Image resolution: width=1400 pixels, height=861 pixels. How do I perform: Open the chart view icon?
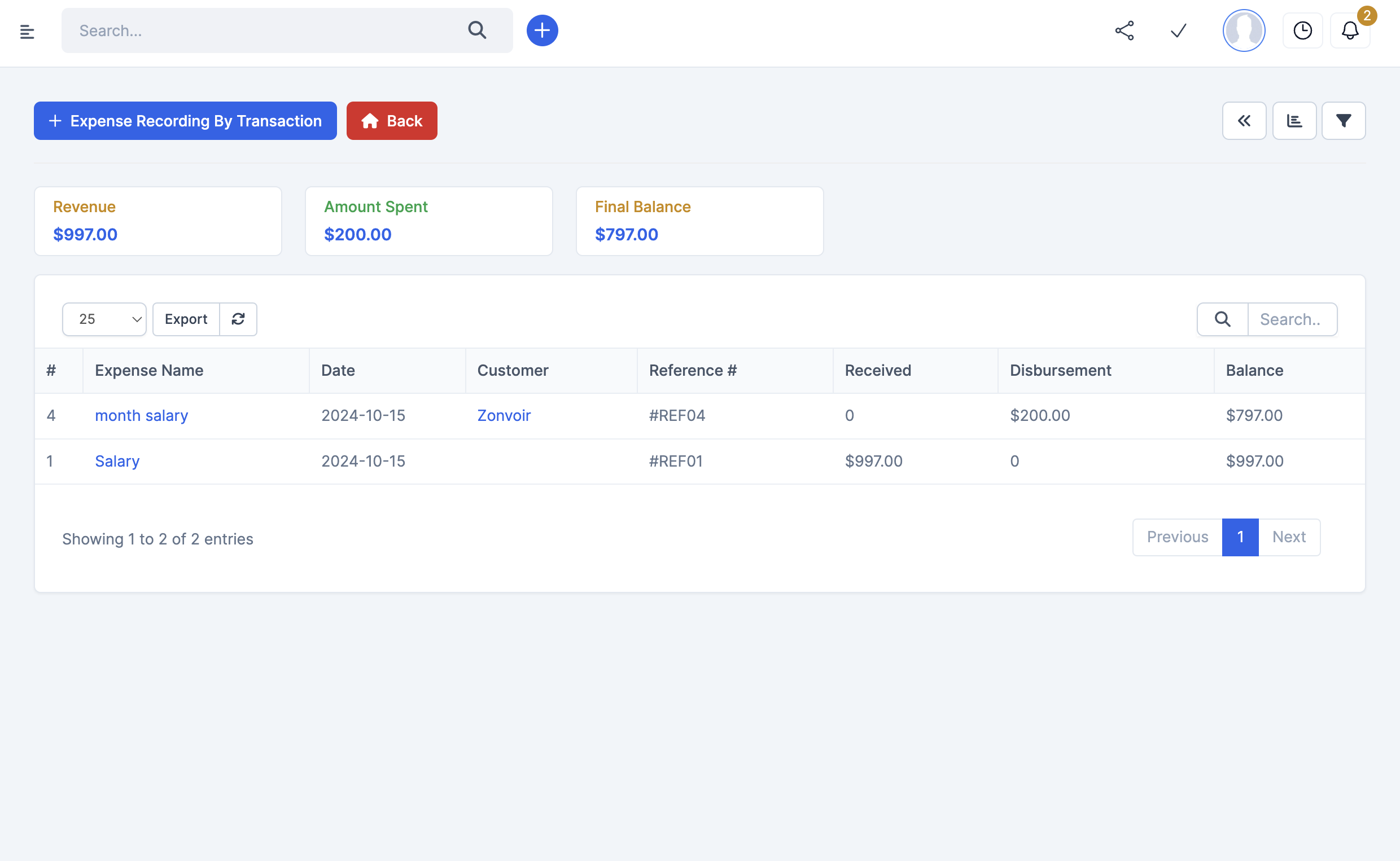1294,120
